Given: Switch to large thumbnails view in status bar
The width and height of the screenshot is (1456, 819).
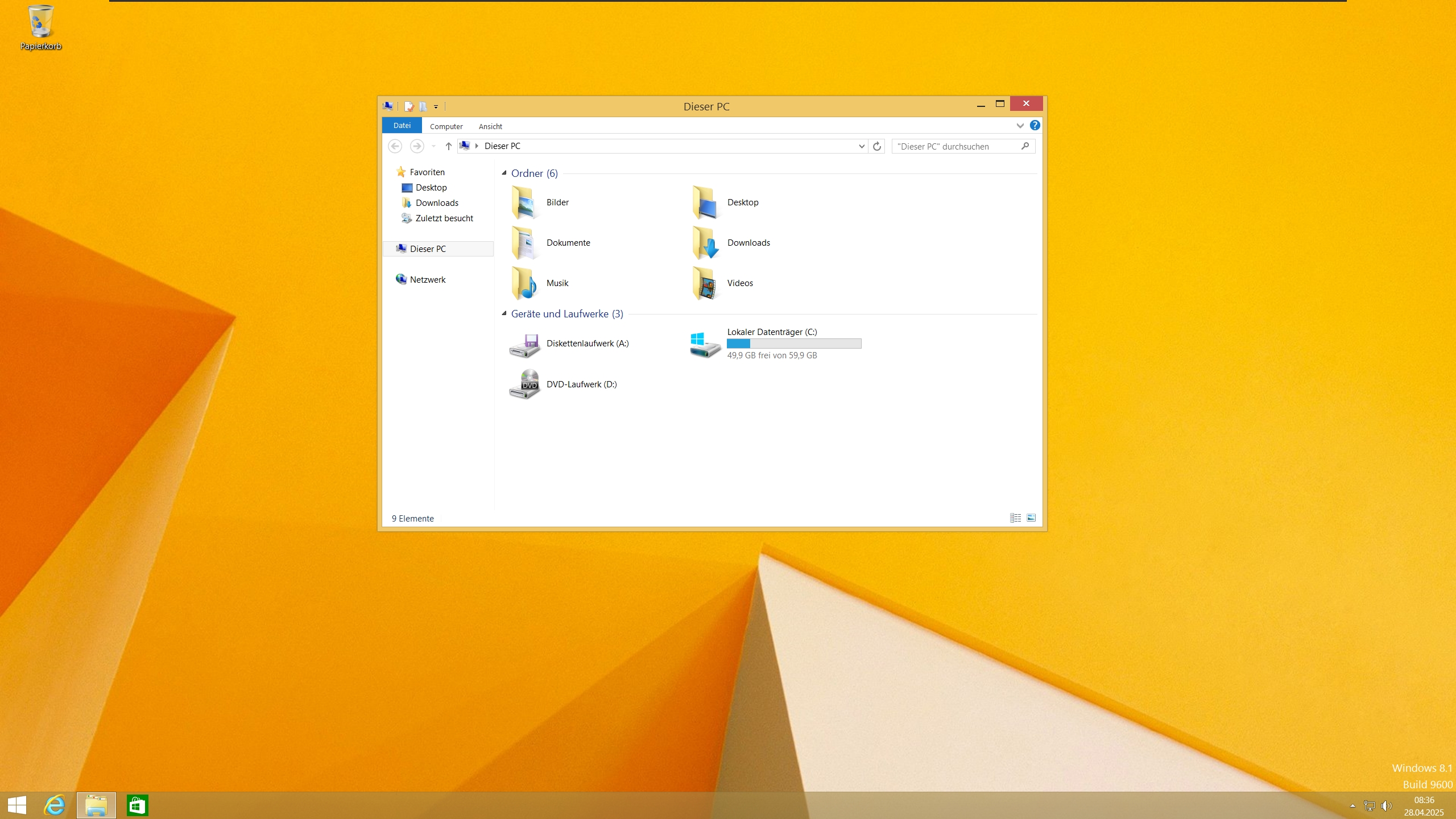Looking at the screenshot, I should [x=1031, y=518].
